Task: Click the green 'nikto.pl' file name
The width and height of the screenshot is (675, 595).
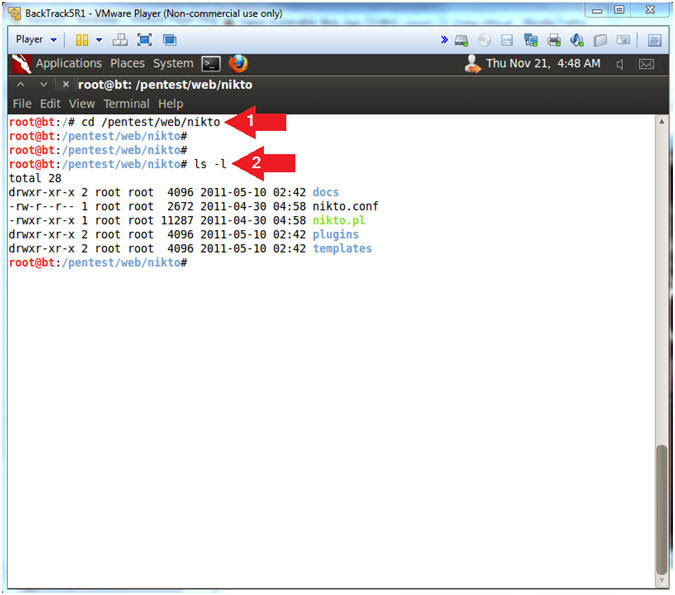Action: point(339,220)
